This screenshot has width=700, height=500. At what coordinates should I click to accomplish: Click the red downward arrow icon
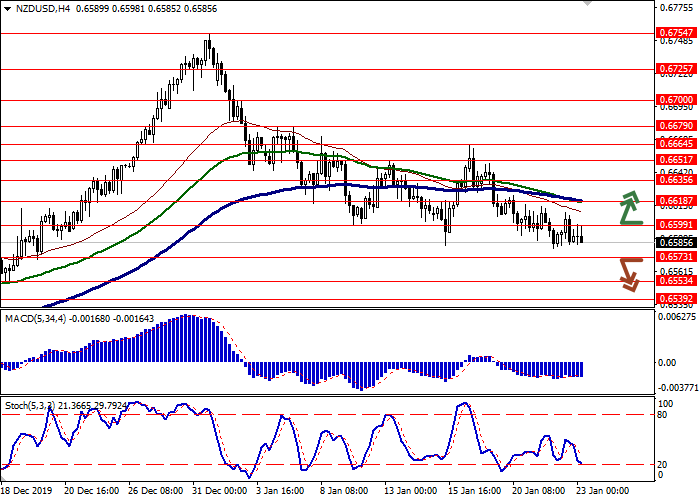(629, 273)
